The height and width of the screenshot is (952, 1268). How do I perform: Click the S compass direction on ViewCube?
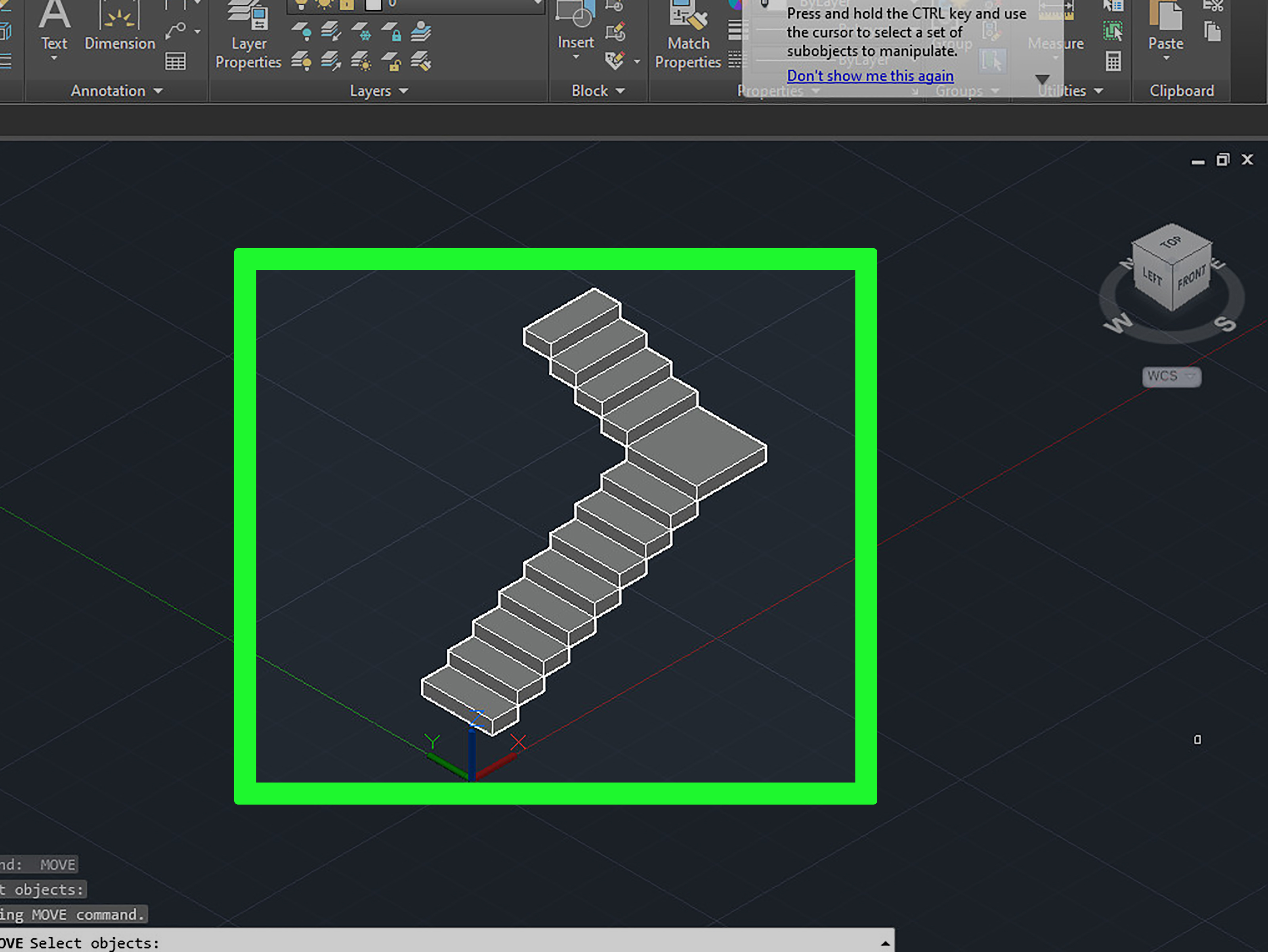[1225, 324]
